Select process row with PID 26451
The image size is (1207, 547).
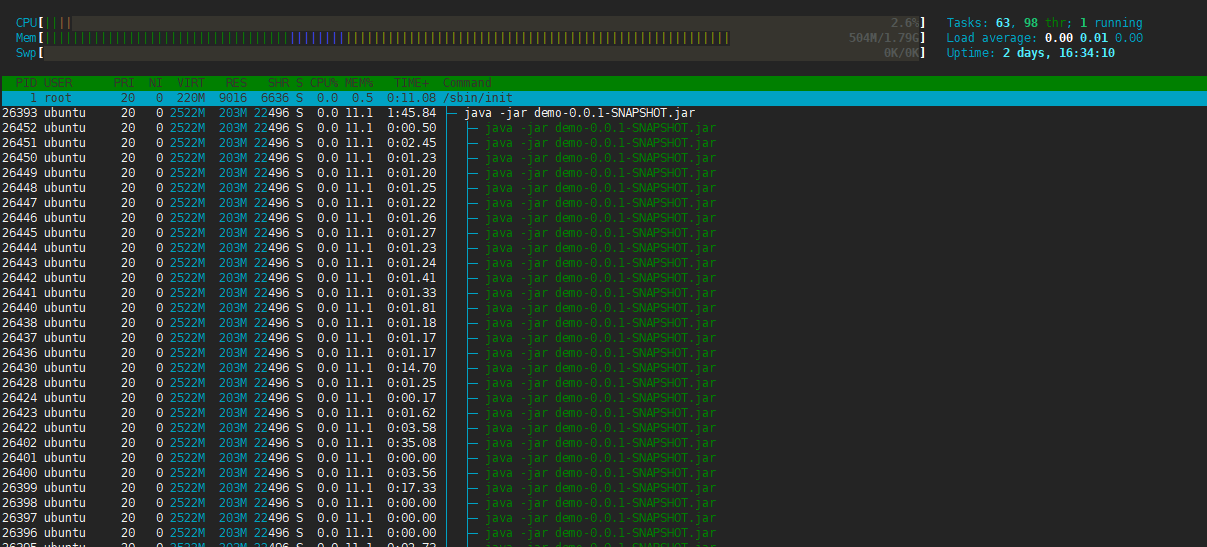coord(603,143)
